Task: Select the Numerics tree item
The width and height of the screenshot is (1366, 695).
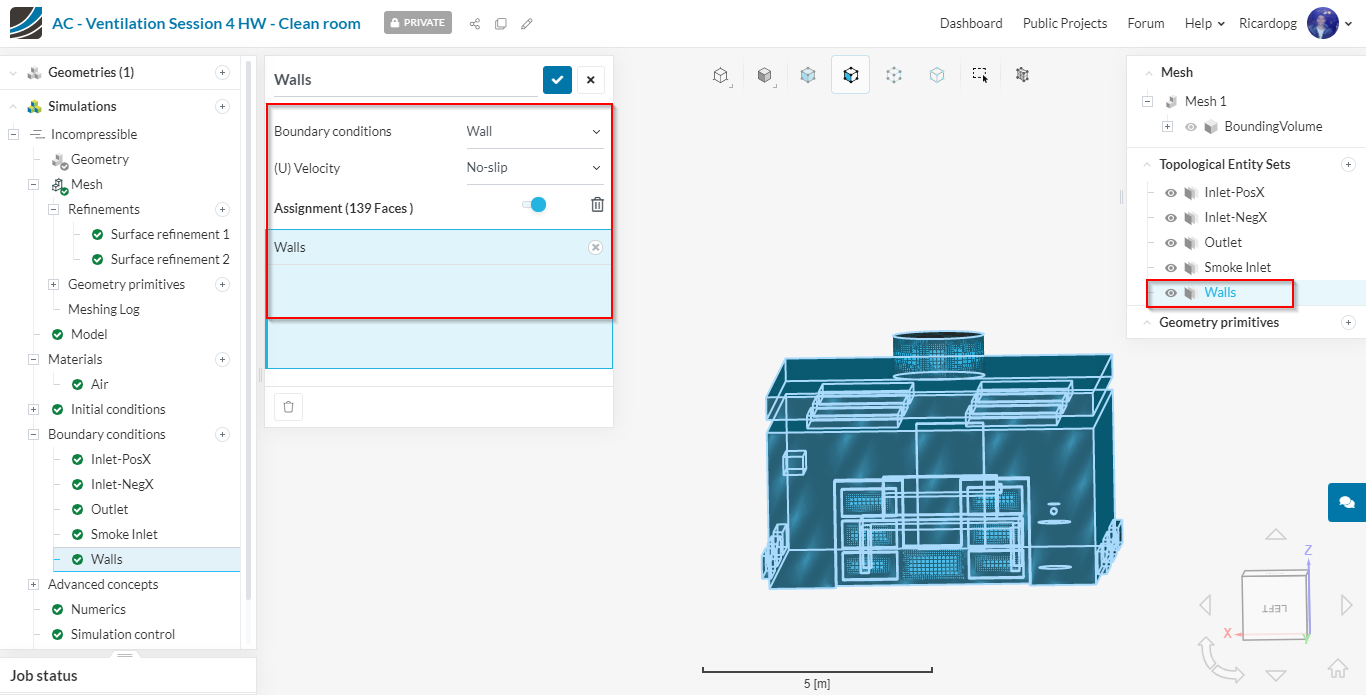Action: point(98,610)
